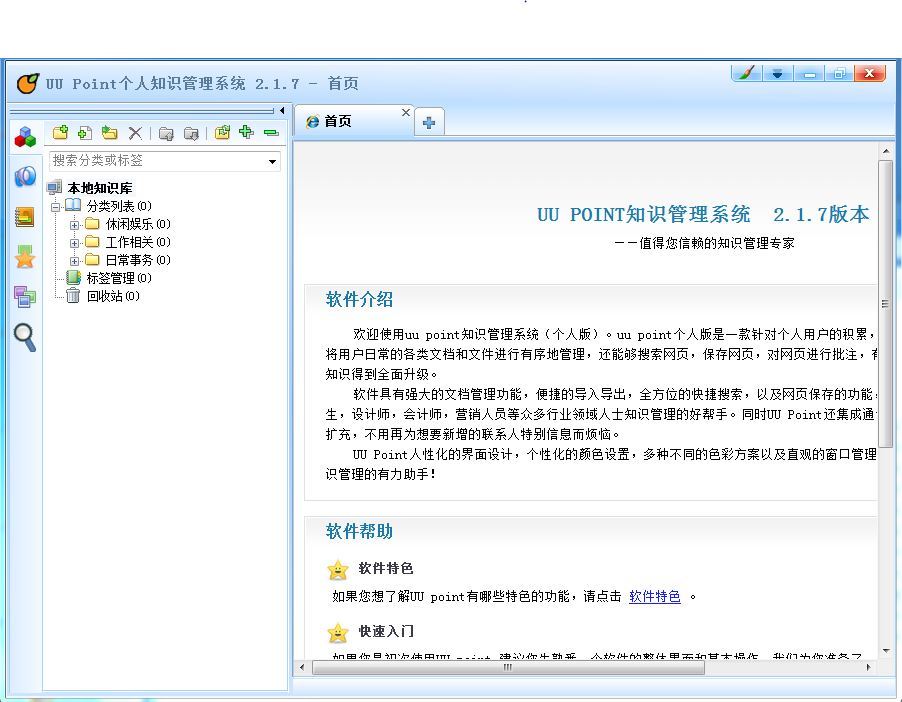902x702 pixels.
Task: Open the title bar down-arrow menu
Action: [x=777, y=73]
